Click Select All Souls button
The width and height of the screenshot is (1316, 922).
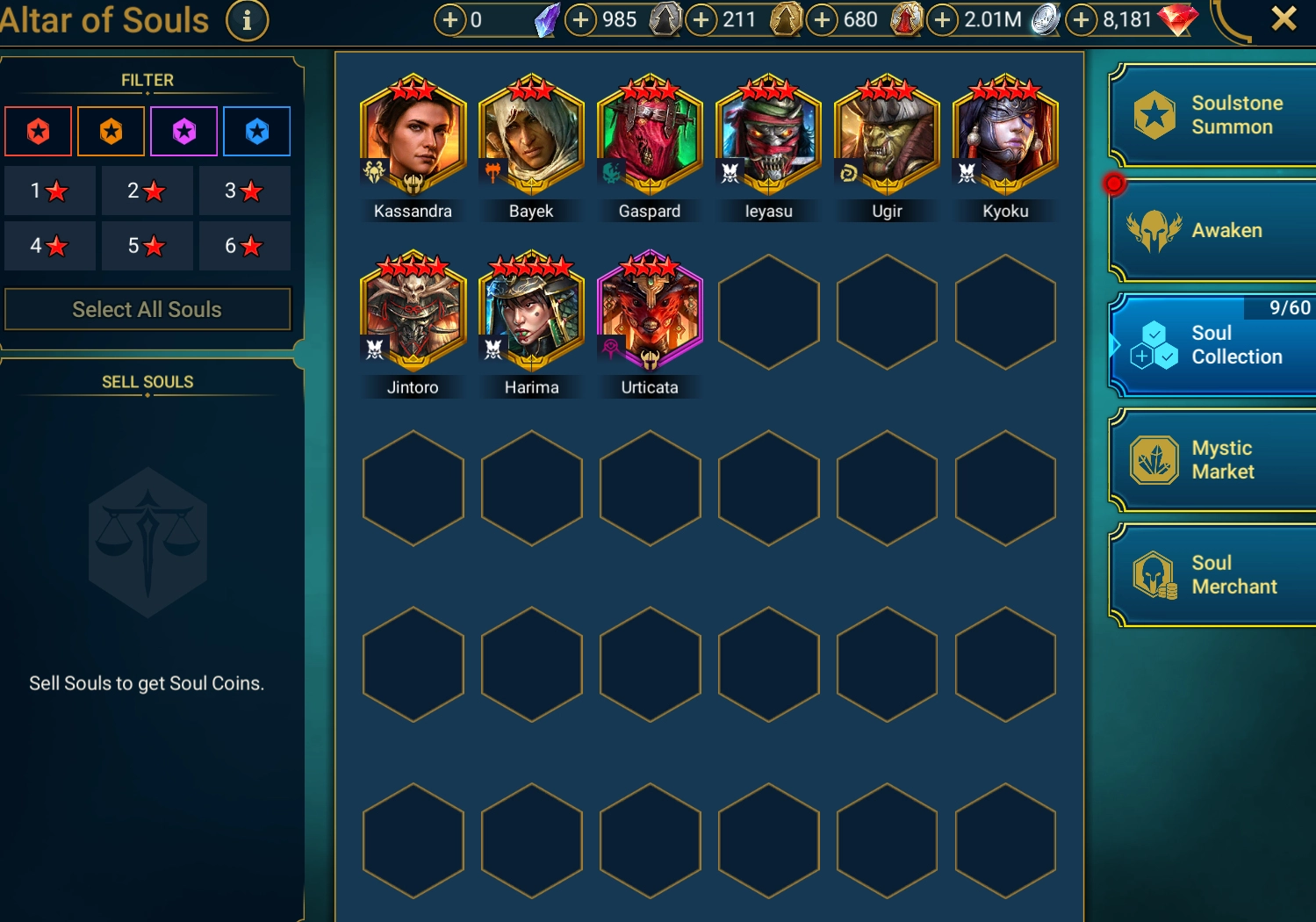[147, 309]
